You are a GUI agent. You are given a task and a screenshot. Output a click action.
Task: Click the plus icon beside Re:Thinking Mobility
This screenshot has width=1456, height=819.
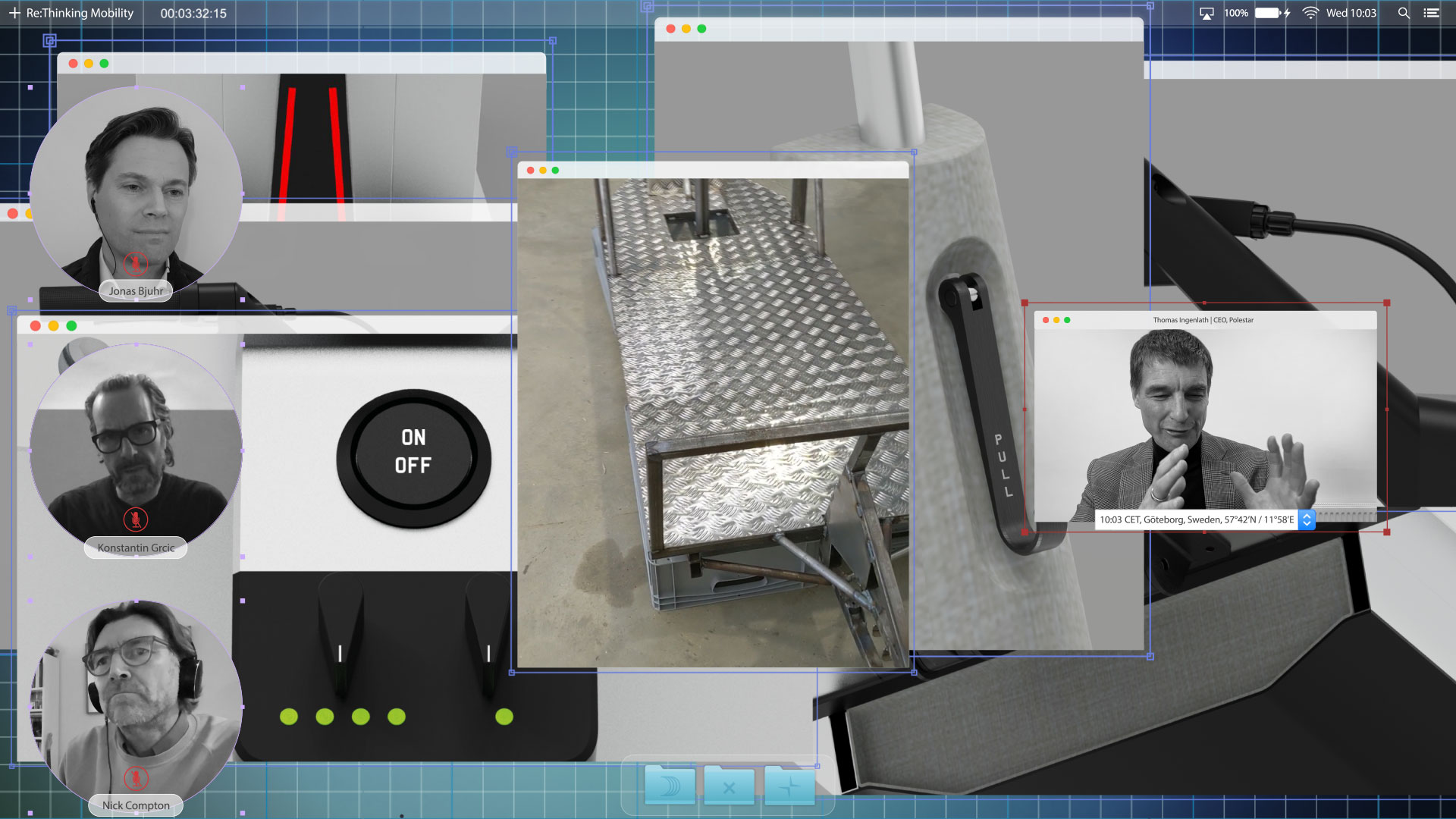(x=14, y=13)
